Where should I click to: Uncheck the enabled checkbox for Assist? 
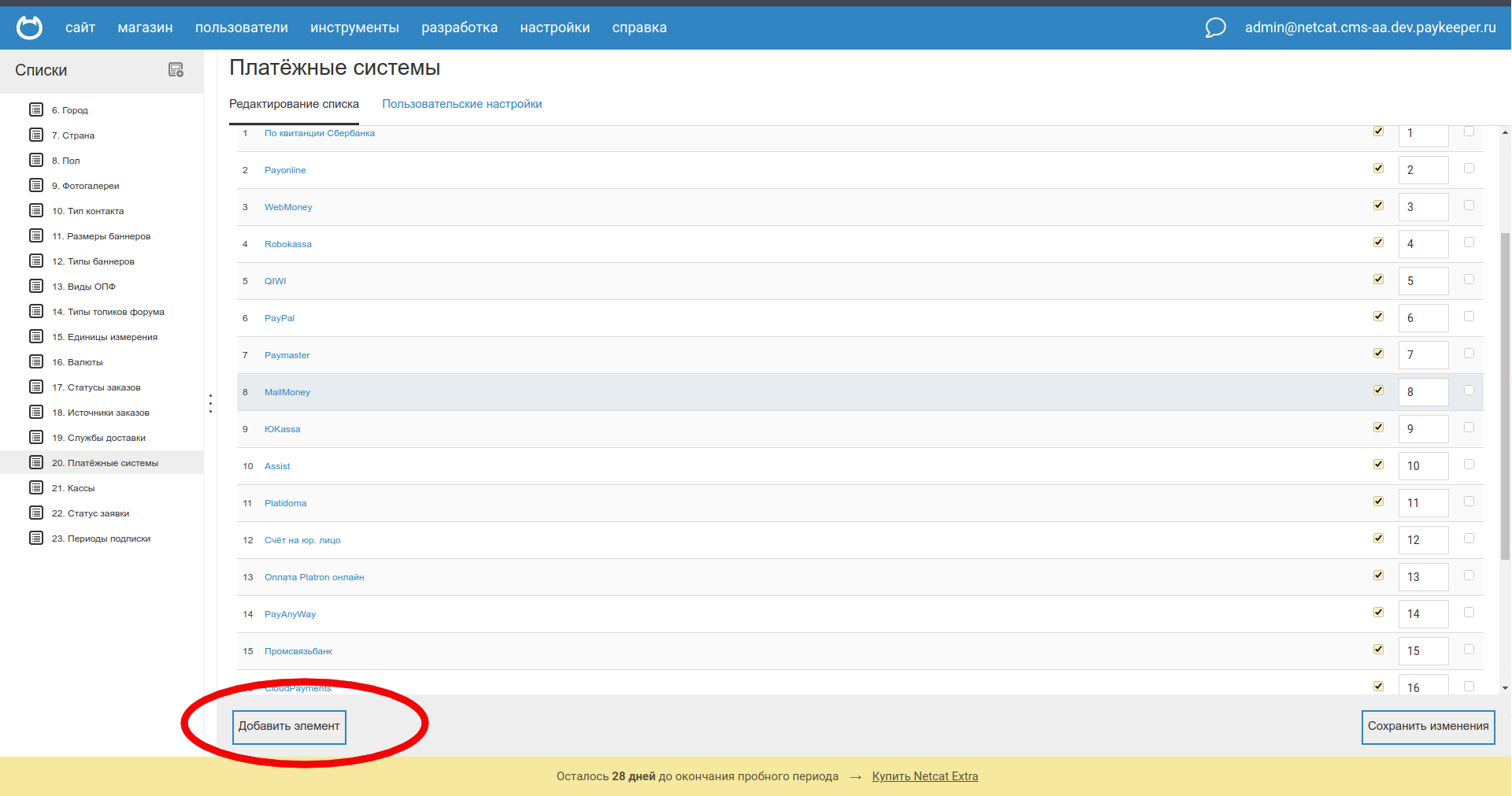(x=1378, y=465)
